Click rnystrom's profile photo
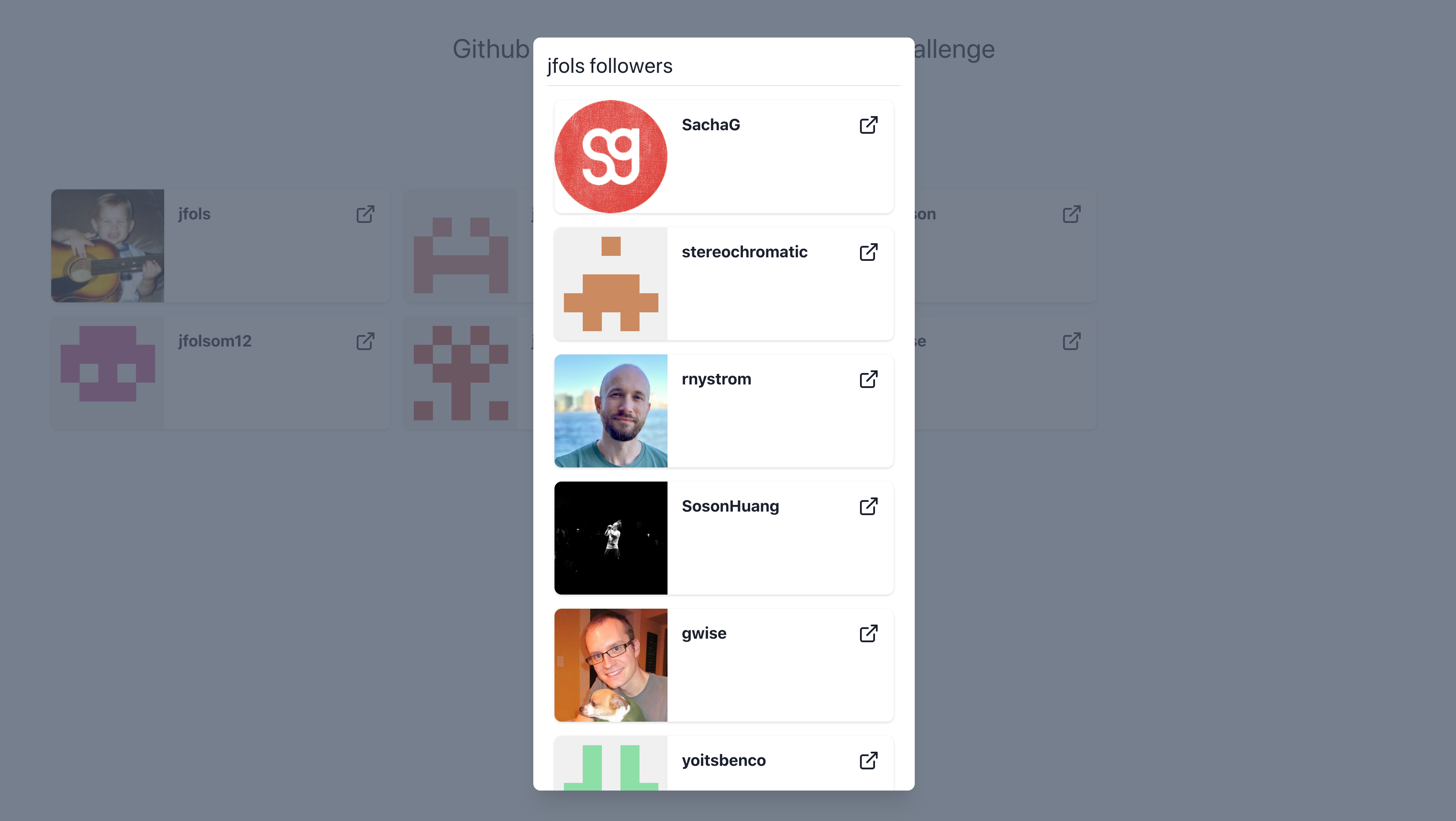 [x=611, y=411]
